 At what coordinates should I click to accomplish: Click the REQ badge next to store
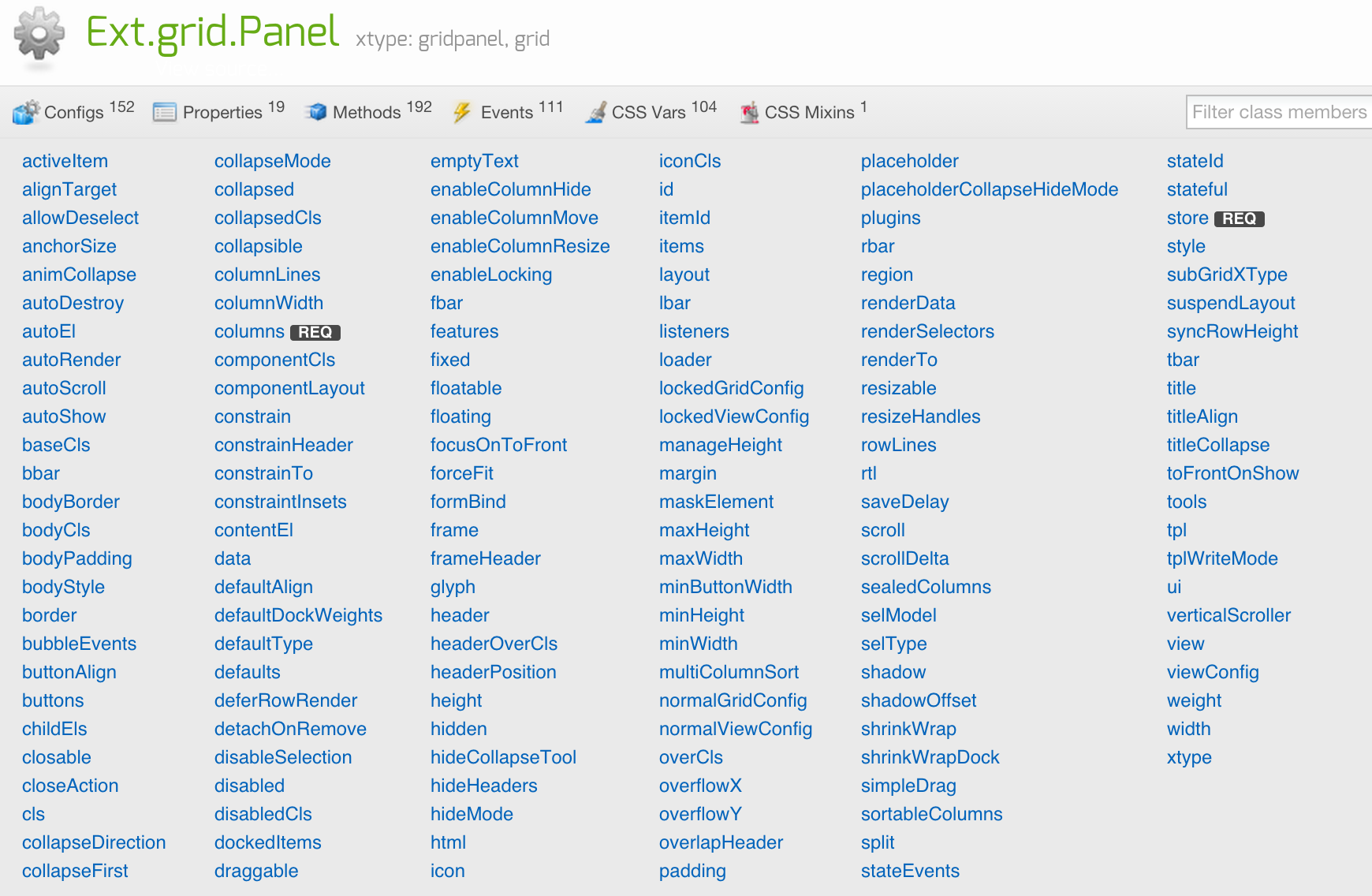(x=1240, y=218)
